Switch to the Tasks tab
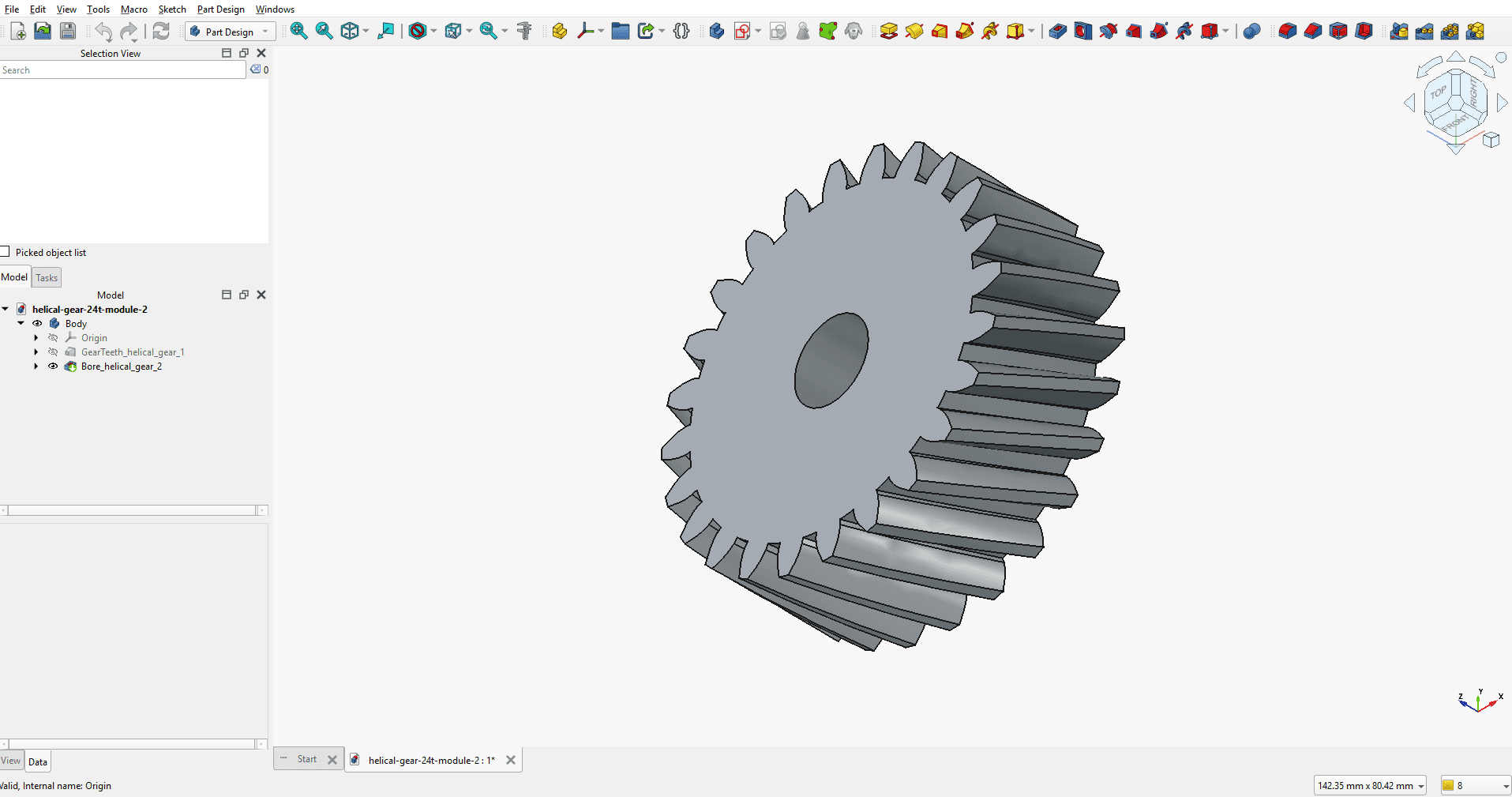Screen dimensions: 1512x797 pos(47,278)
